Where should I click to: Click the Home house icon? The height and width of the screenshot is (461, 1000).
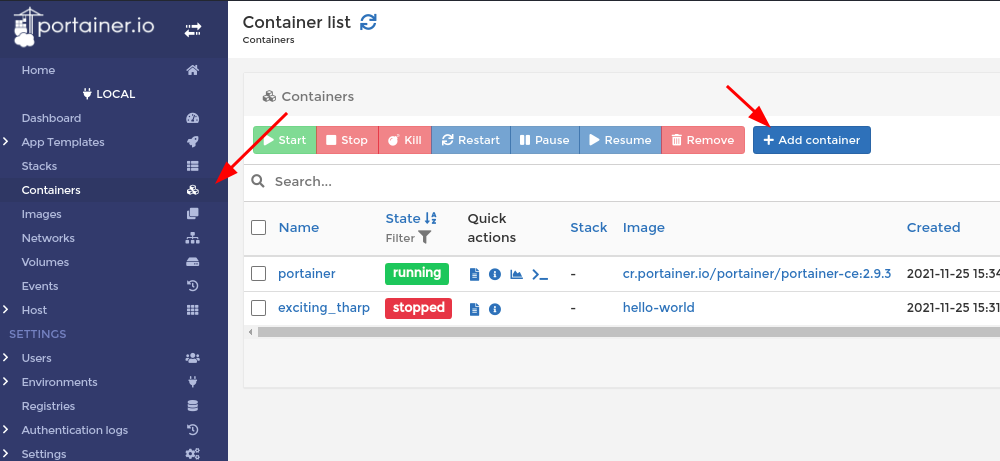193,70
